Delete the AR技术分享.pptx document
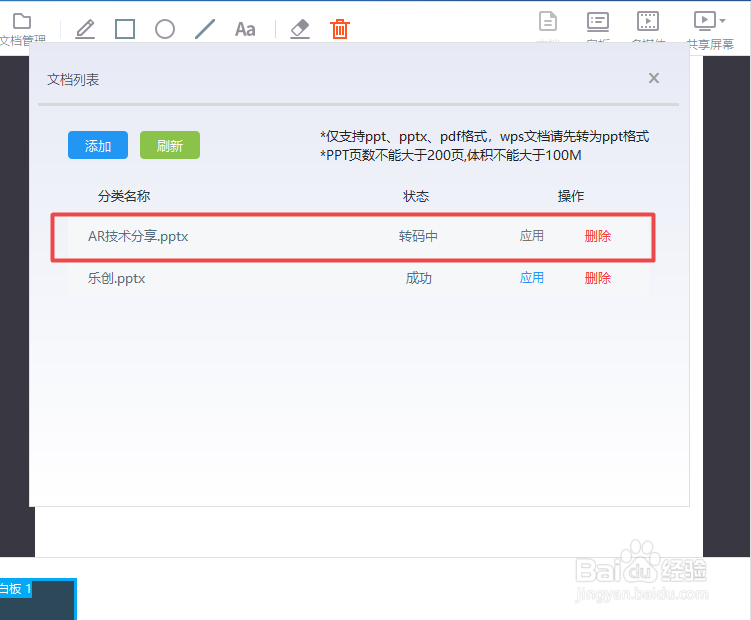 598,236
